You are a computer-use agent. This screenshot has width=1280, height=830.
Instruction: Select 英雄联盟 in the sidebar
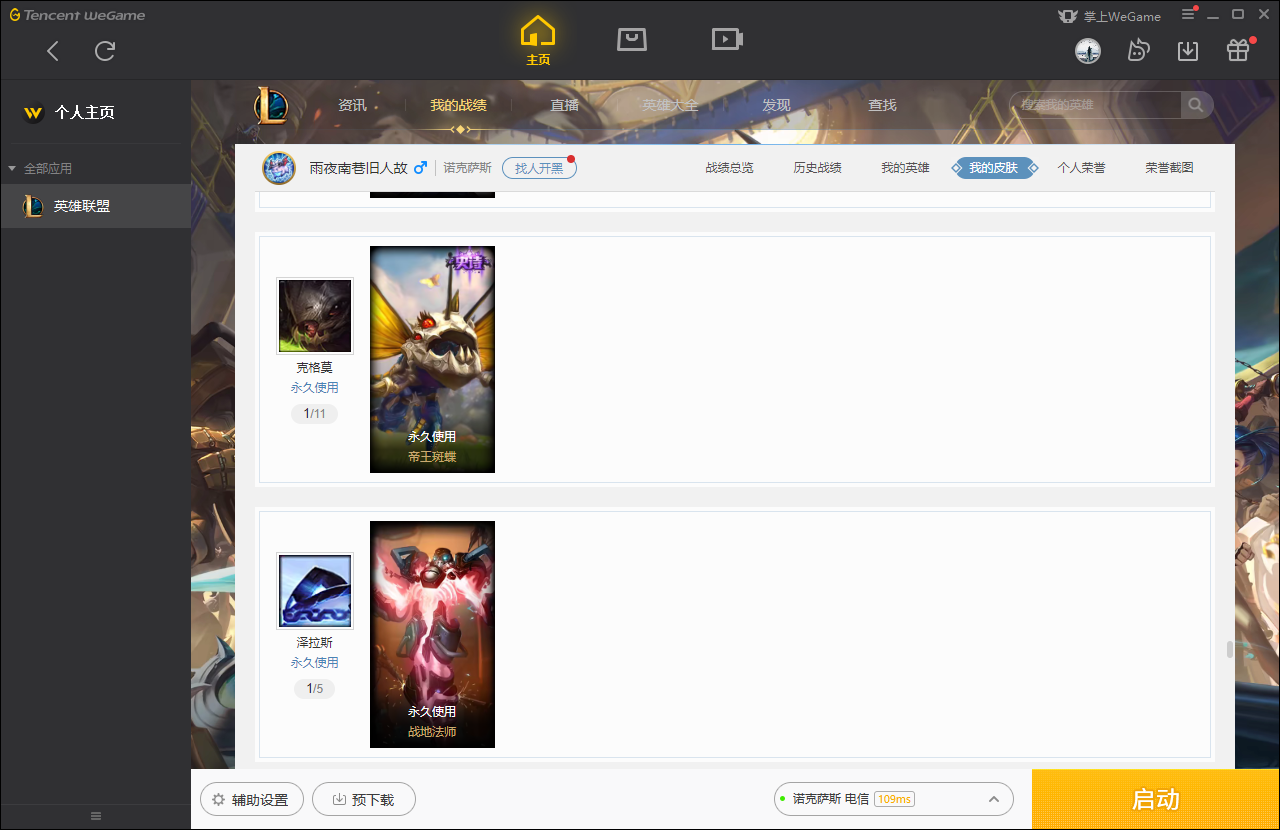(x=95, y=206)
